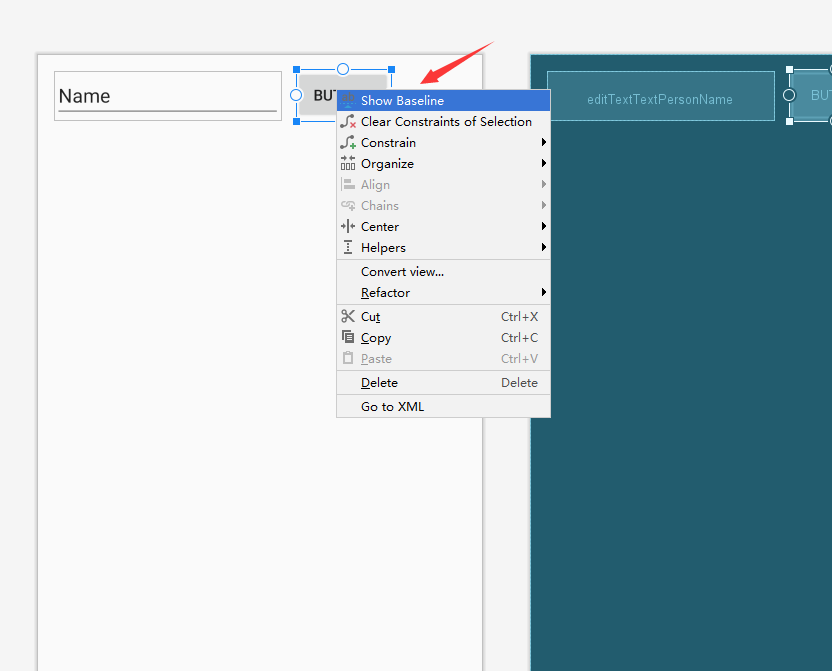Choose Go to XML menu entry
The image size is (832, 671).
(x=392, y=407)
